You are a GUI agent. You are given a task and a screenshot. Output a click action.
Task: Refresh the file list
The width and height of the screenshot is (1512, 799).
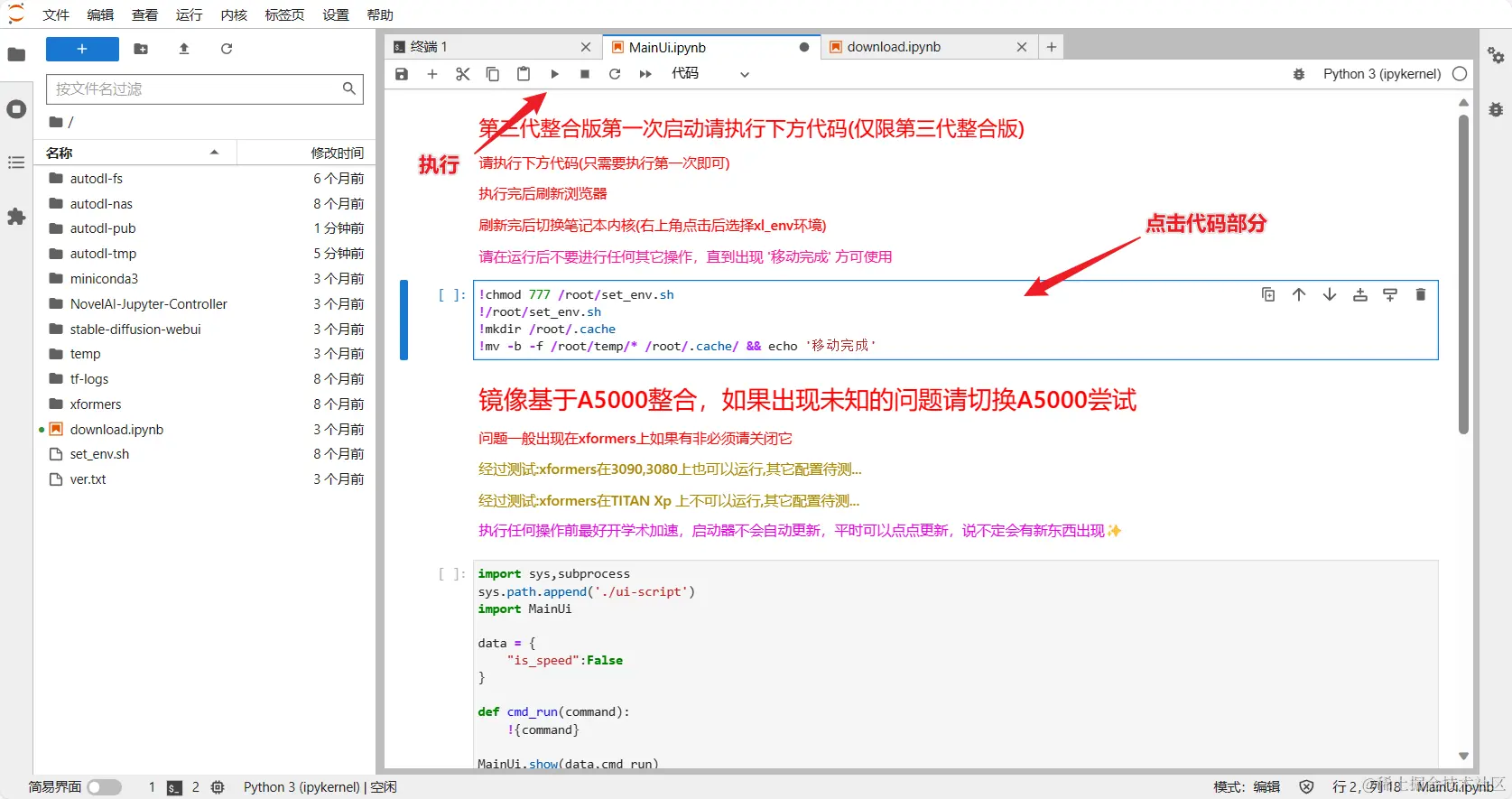227,49
